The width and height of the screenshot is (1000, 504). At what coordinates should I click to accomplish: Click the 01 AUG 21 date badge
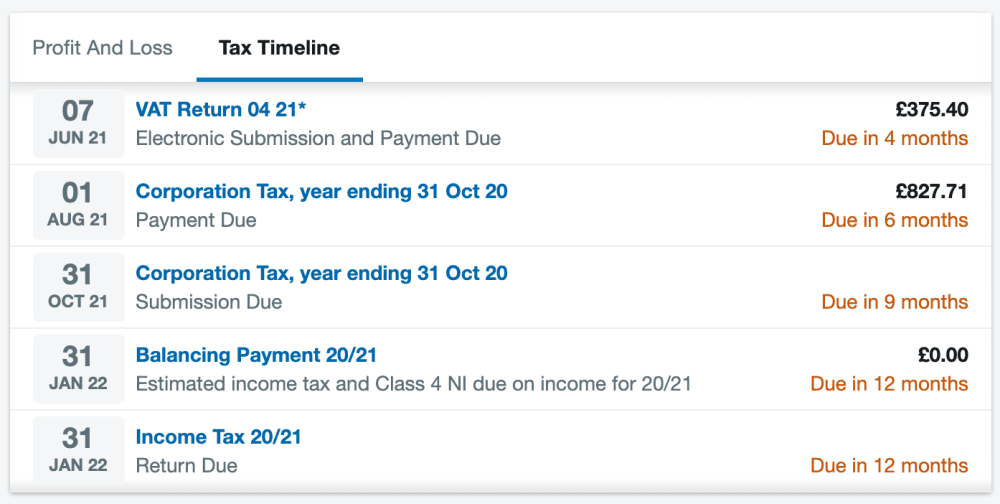pos(78,205)
